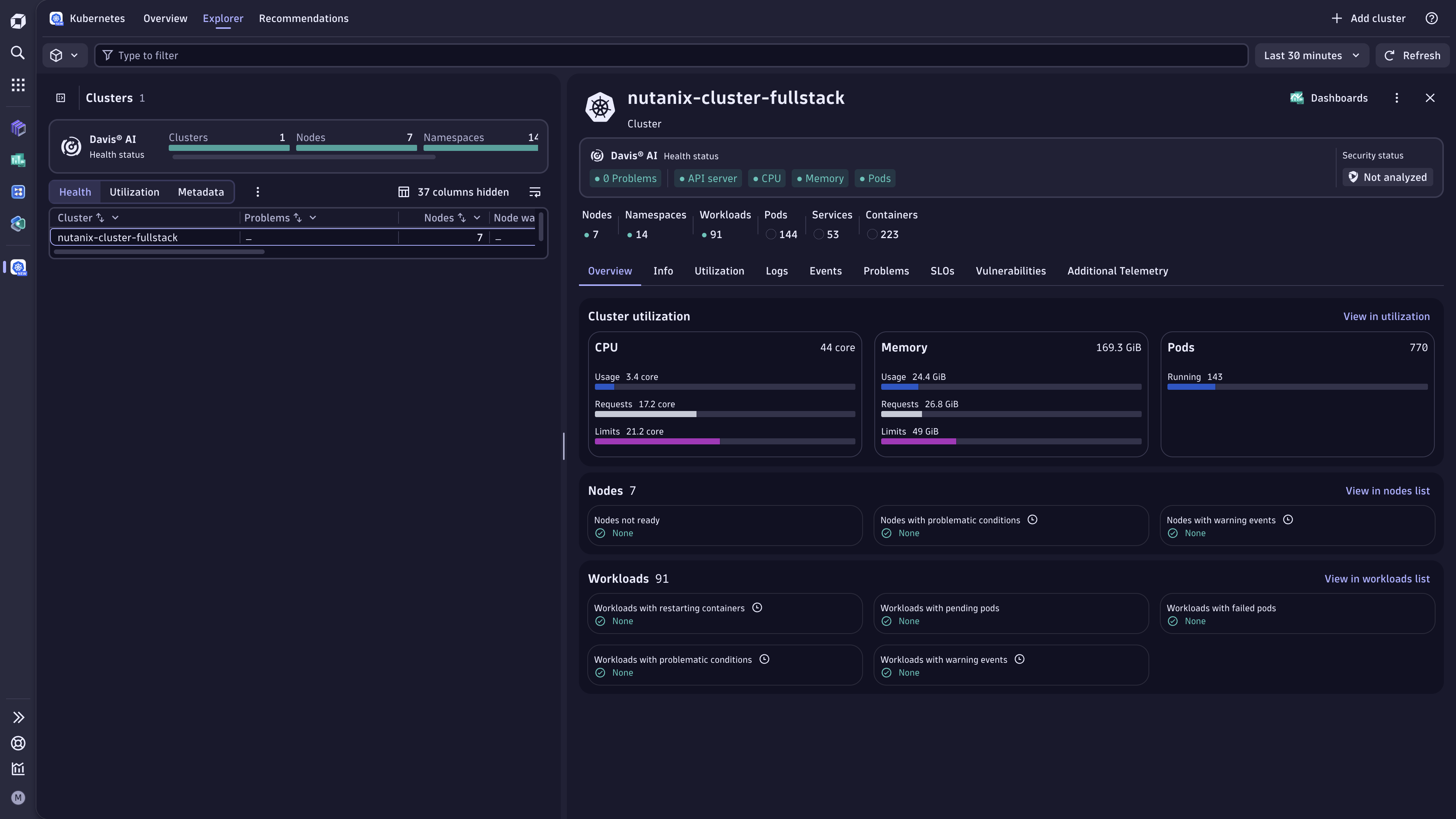Open the blue square app in sidebar
The height and width of the screenshot is (819, 1456).
click(x=18, y=191)
